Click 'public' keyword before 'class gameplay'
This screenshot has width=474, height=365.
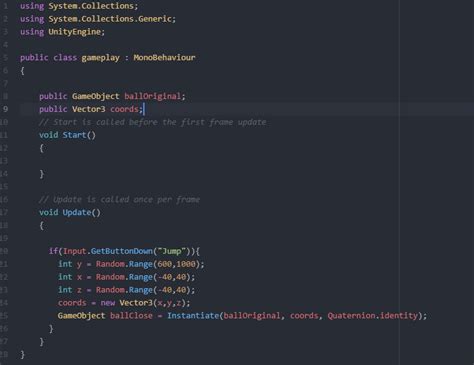tap(34, 58)
